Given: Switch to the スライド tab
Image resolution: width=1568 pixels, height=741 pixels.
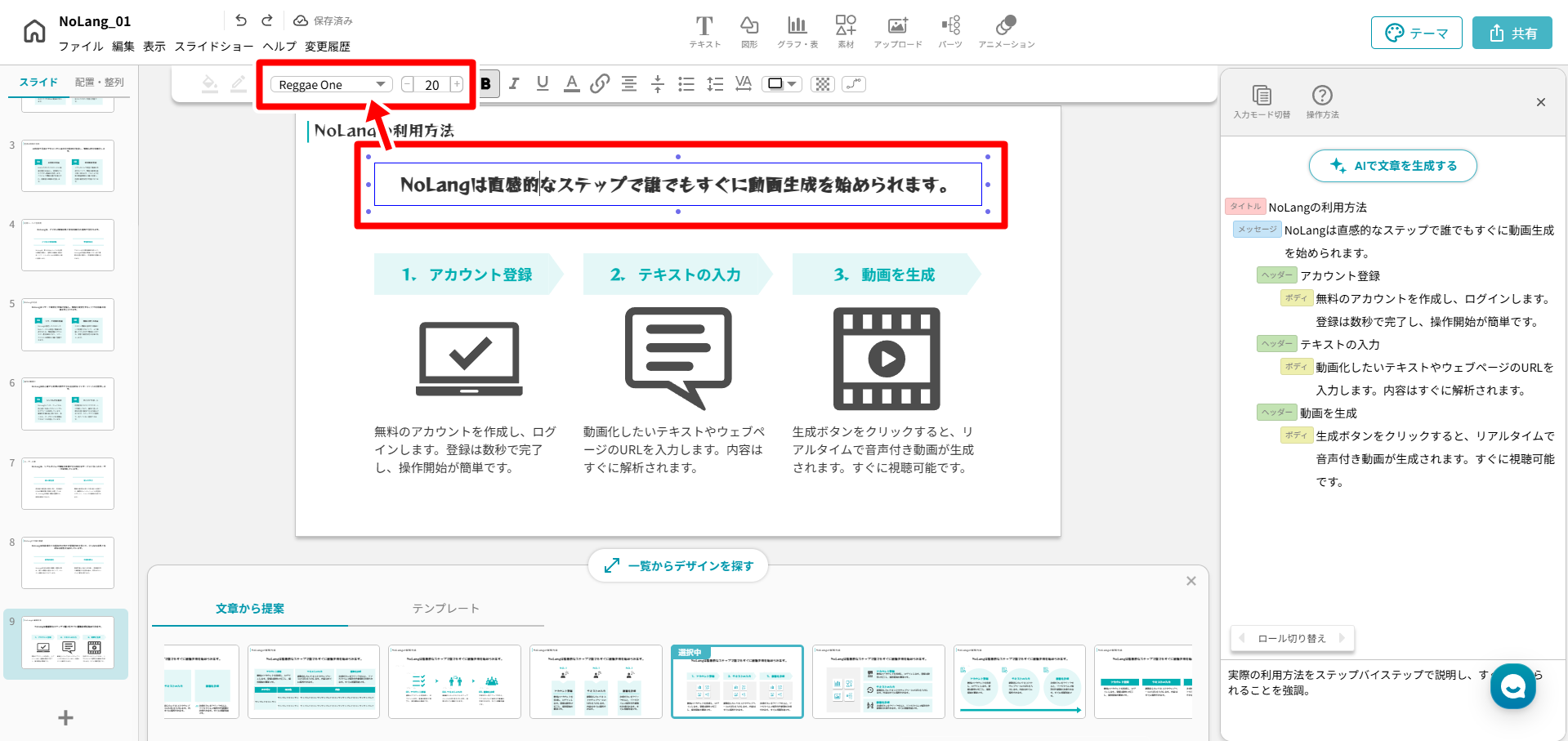Looking at the screenshot, I should (38, 83).
